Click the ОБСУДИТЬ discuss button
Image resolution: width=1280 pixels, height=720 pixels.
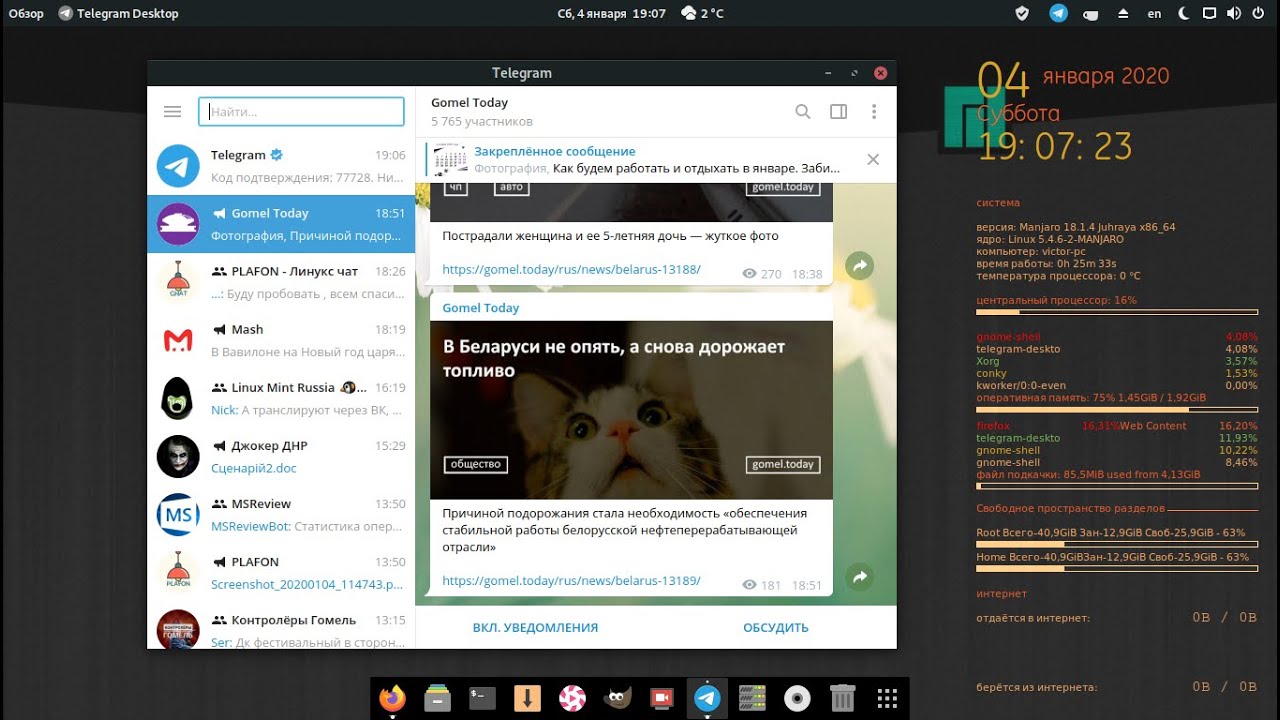(x=776, y=628)
